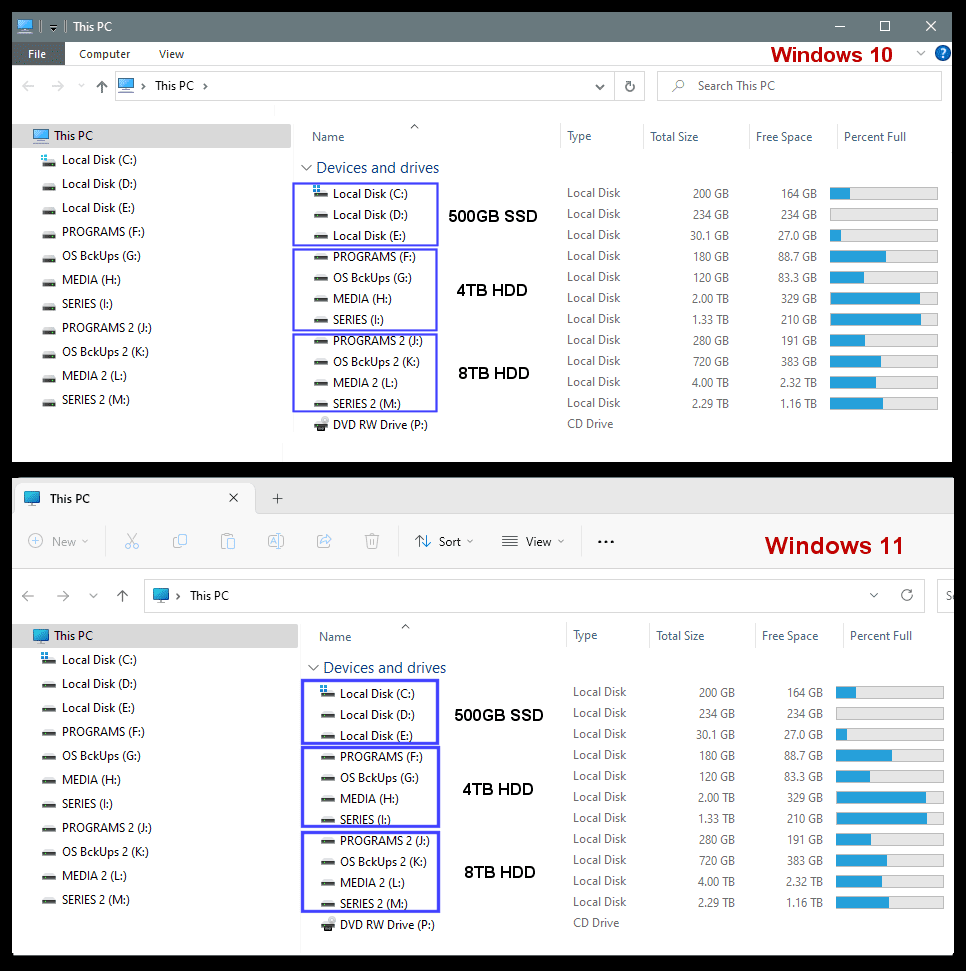This screenshot has width=966, height=971.
Task: Click the Delete trash icon in Windows 11 toolbar
Action: 372,541
